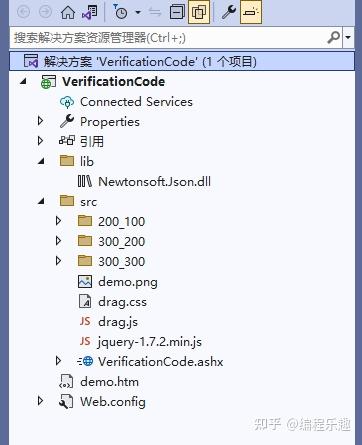The image size is (362, 445).
Task: Open the search options dropdown arrow
Action: 348,37
